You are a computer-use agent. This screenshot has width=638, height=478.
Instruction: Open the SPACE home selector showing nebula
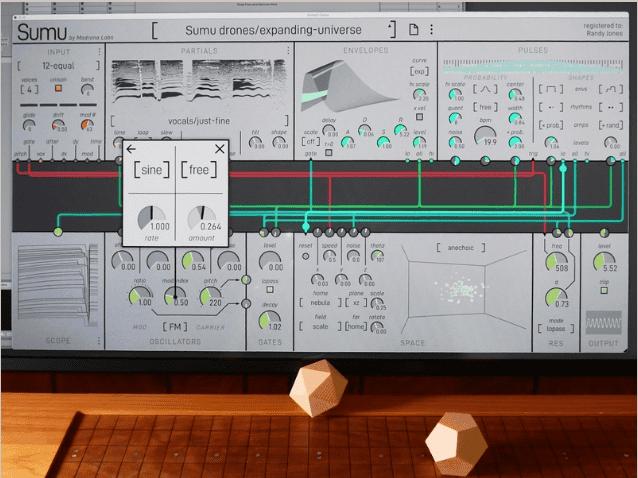(x=321, y=303)
